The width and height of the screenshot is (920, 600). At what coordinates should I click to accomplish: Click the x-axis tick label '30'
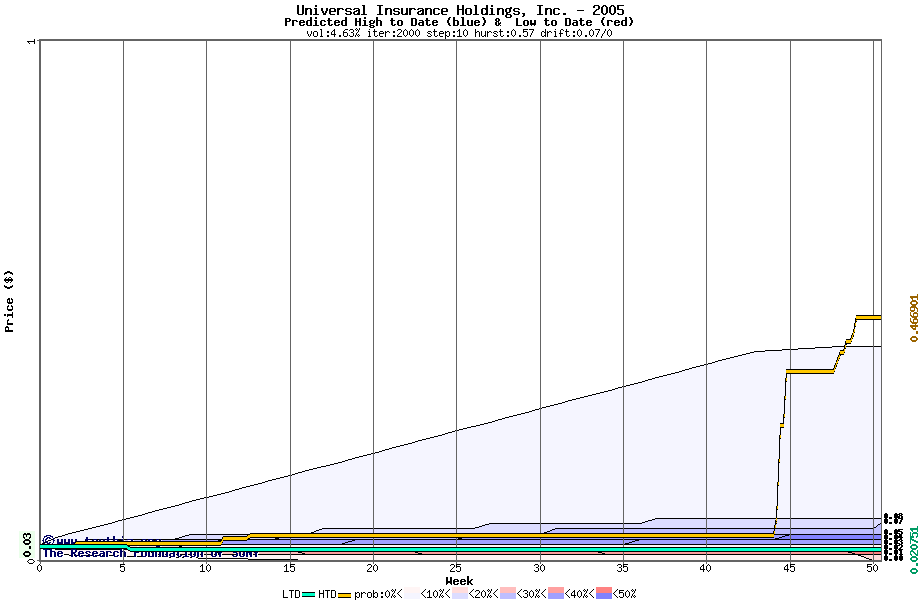pyautogui.click(x=539, y=568)
